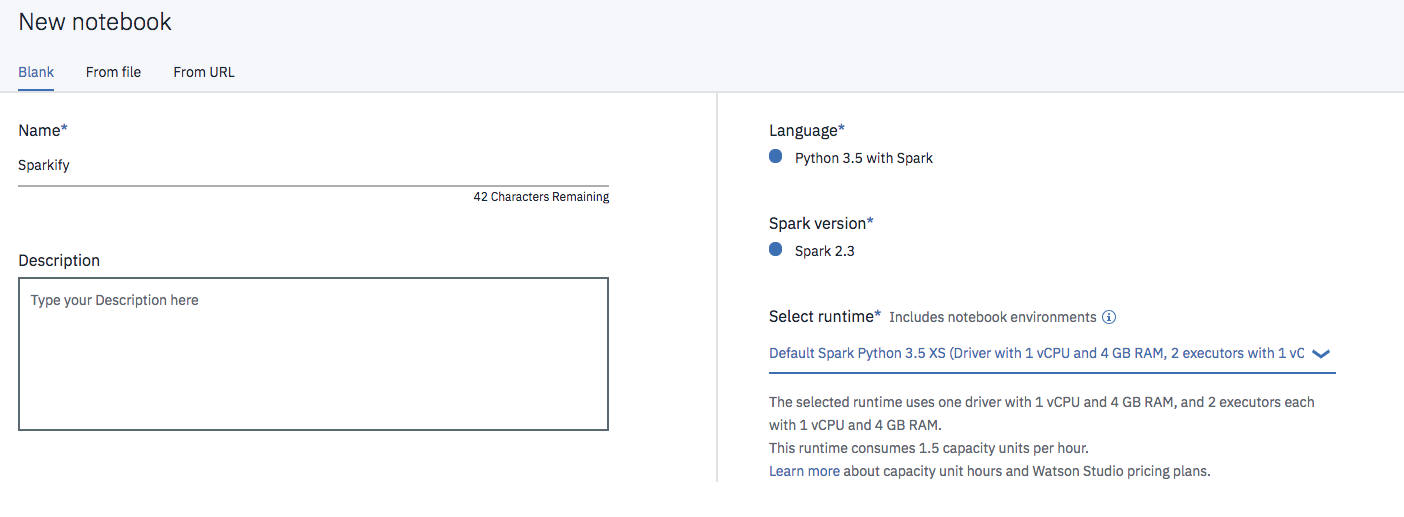This screenshot has width=1404, height=517.
Task: Select the Spark 2.3 version option
Action: pyautogui.click(x=776, y=250)
